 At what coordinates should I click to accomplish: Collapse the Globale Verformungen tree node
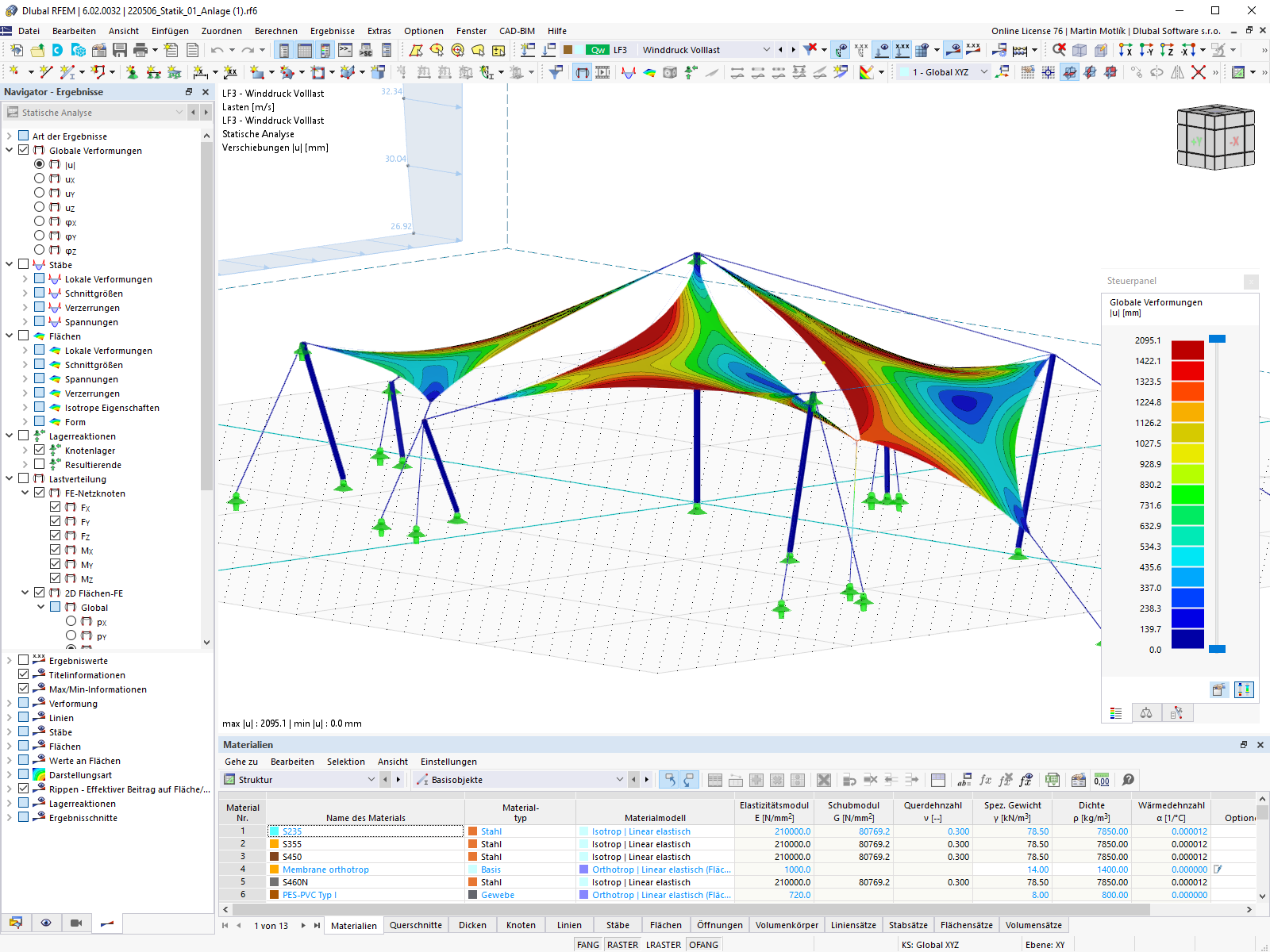[9, 150]
